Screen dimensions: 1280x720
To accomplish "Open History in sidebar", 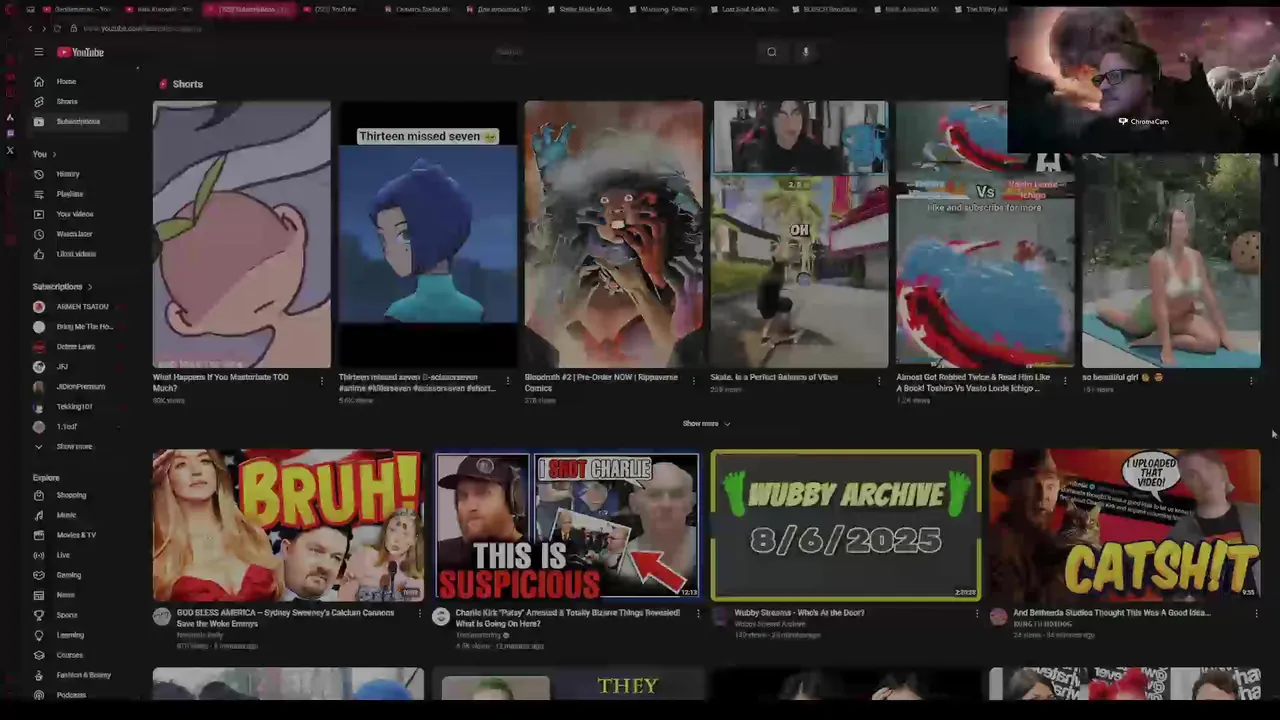I will (x=67, y=174).
